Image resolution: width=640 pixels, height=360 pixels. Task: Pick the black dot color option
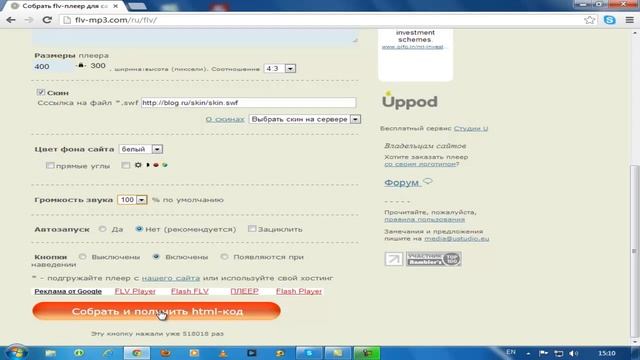(148, 165)
